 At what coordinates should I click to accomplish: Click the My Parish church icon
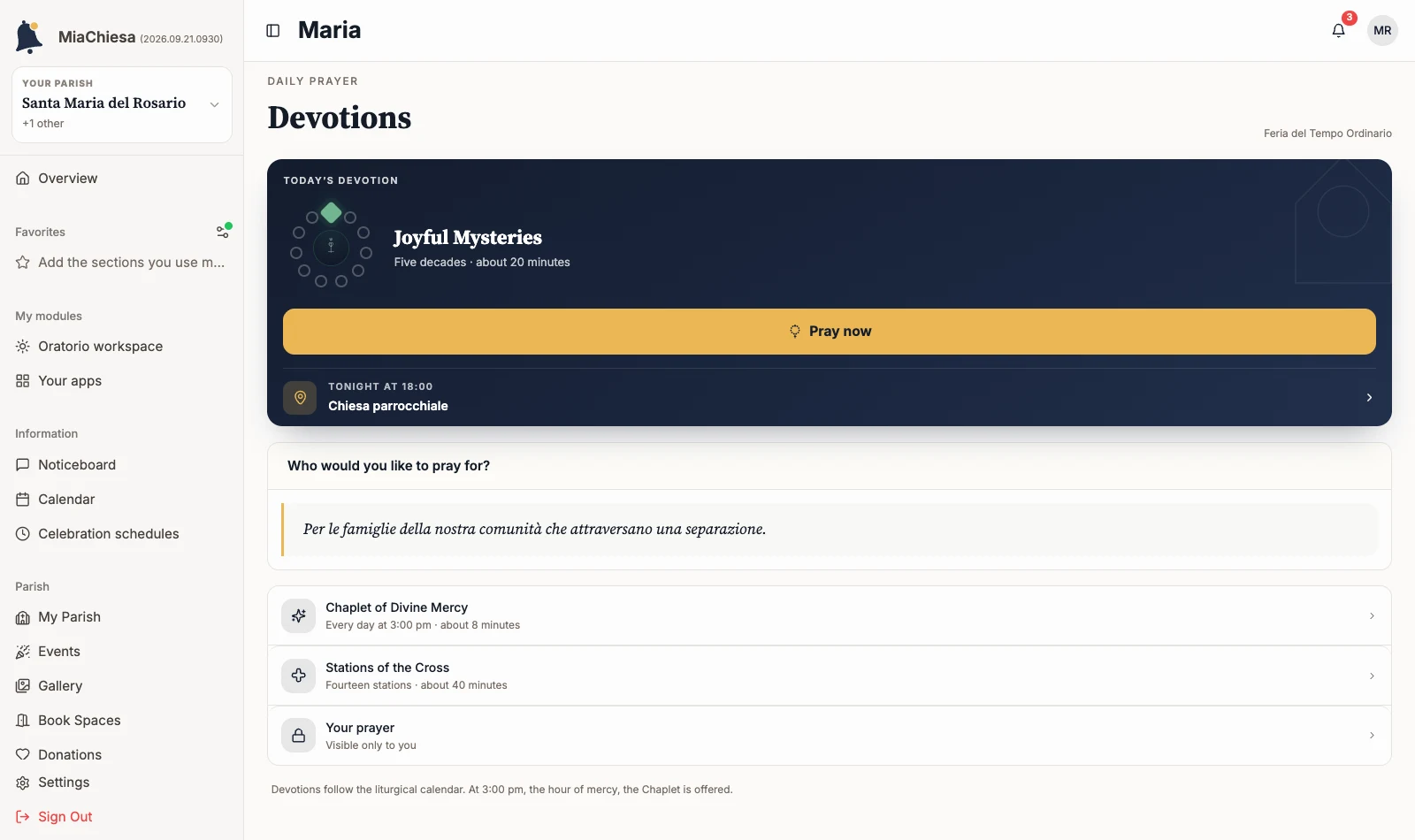click(23, 617)
